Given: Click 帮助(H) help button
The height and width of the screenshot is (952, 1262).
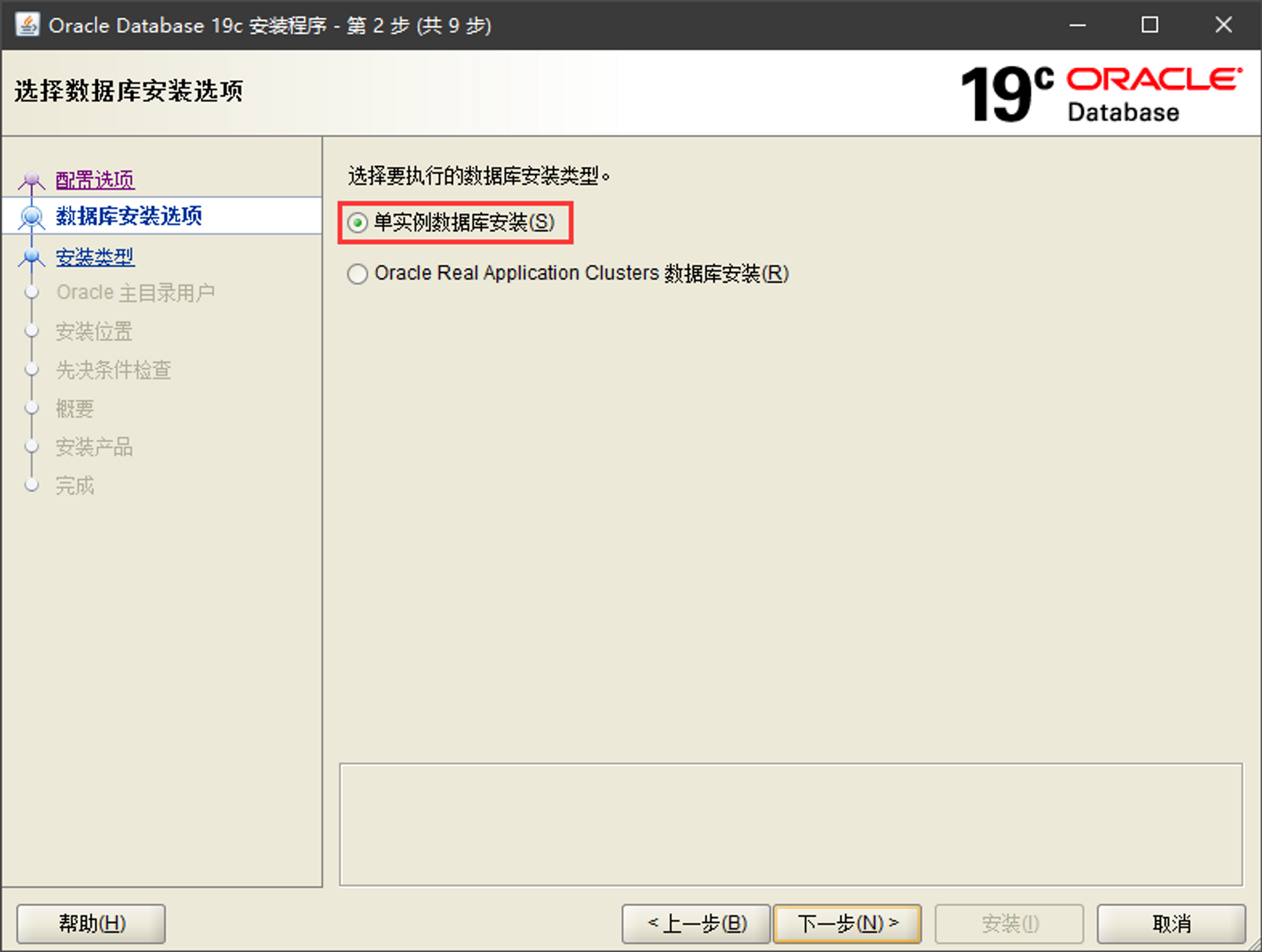Looking at the screenshot, I should [91, 924].
